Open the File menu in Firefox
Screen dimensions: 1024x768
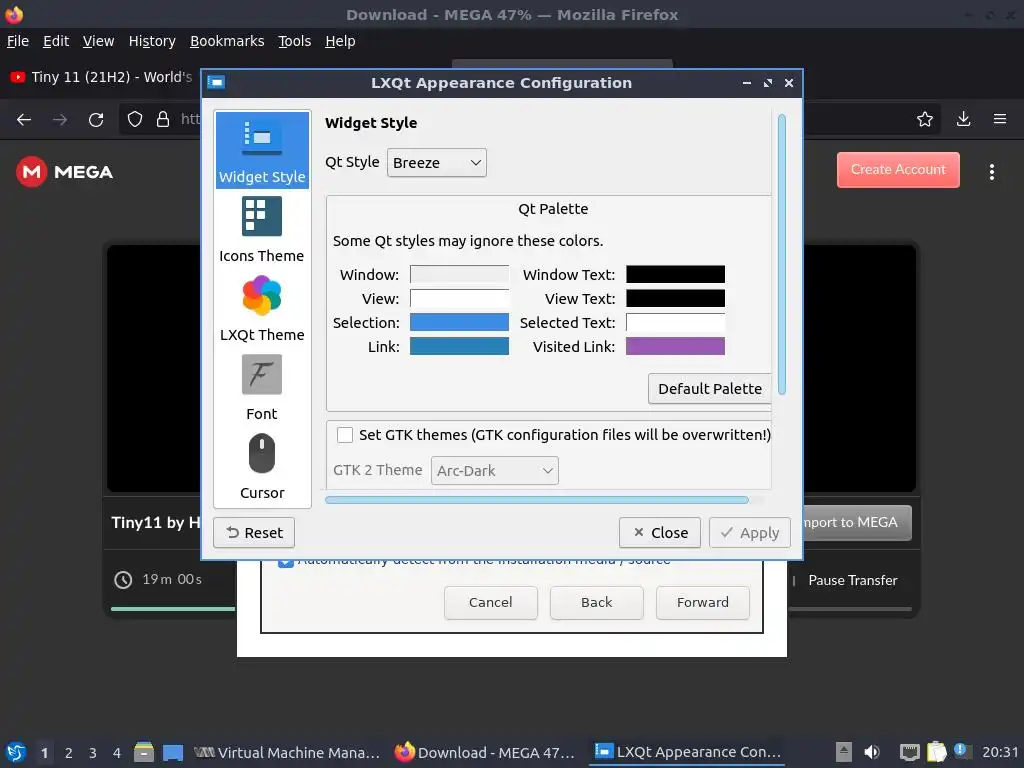point(18,41)
